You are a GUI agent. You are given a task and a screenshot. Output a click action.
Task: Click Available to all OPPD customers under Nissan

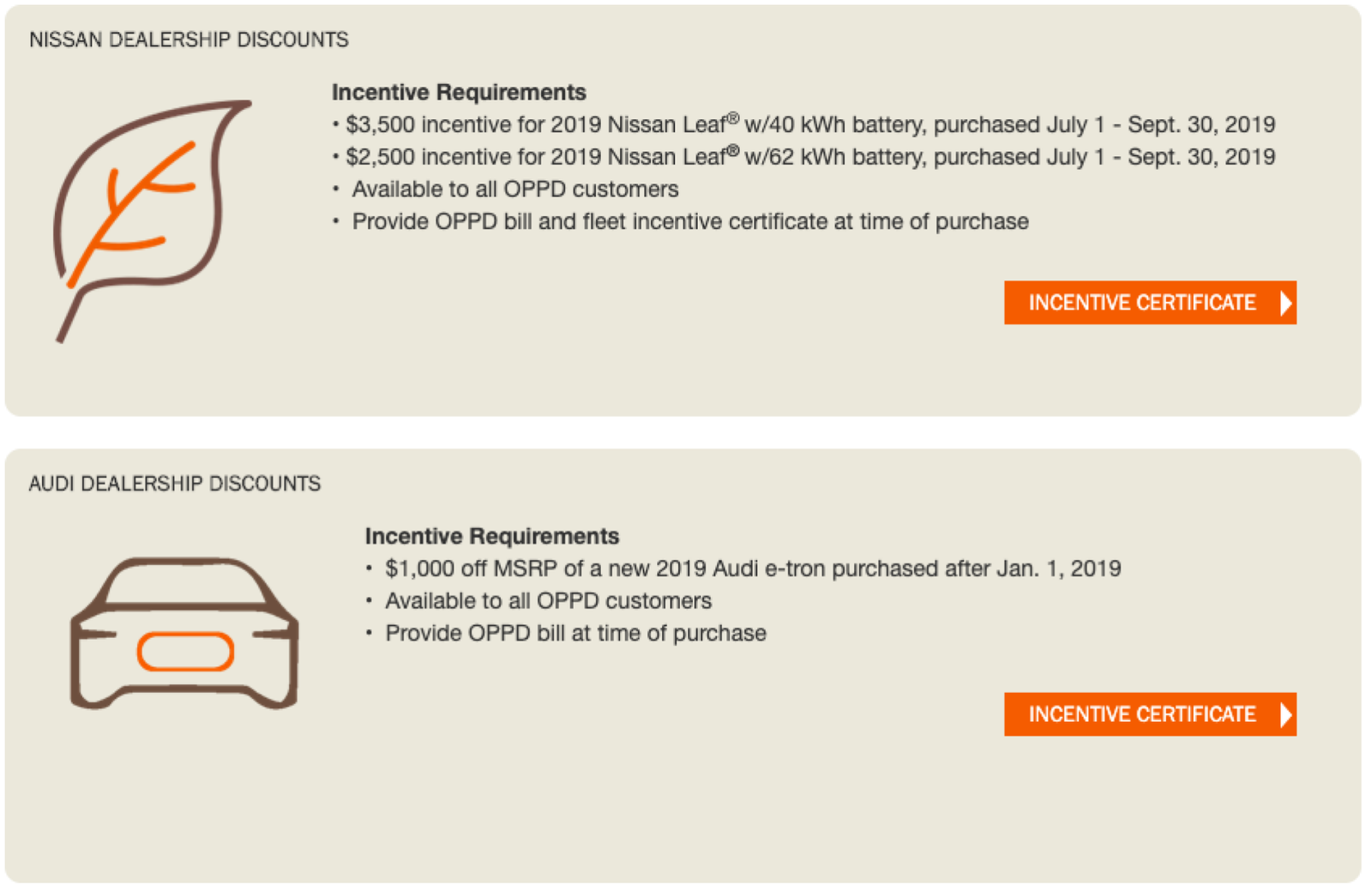click(x=506, y=189)
